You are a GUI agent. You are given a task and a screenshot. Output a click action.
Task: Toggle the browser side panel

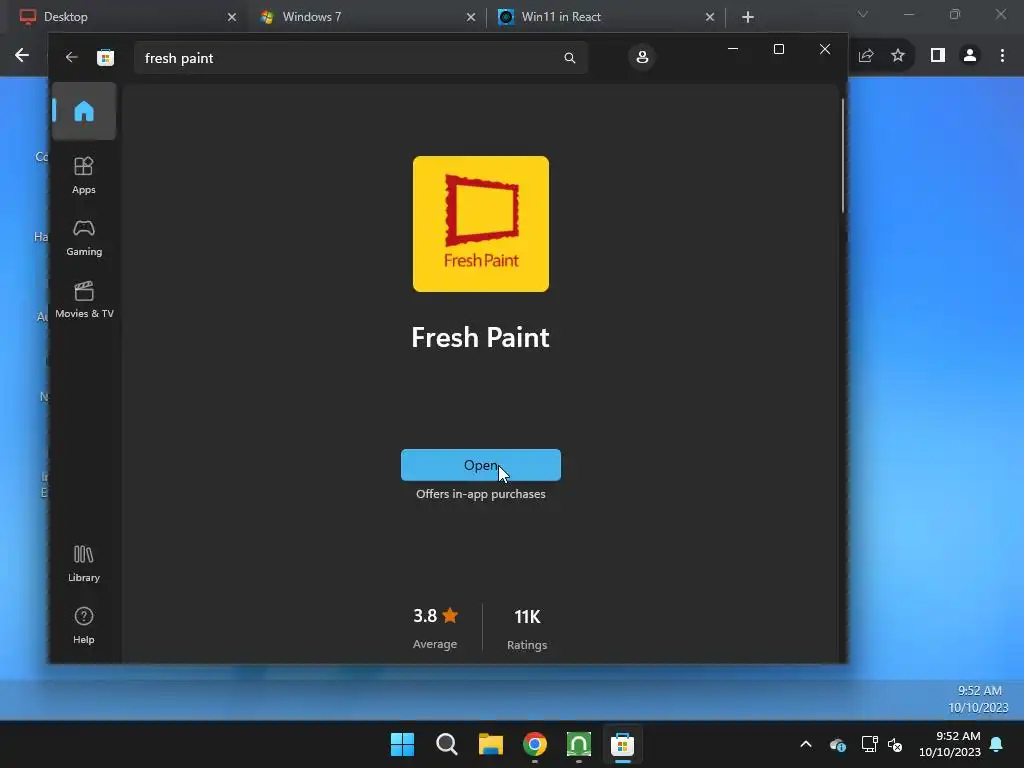pyautogui.click(x=938, y=56)
